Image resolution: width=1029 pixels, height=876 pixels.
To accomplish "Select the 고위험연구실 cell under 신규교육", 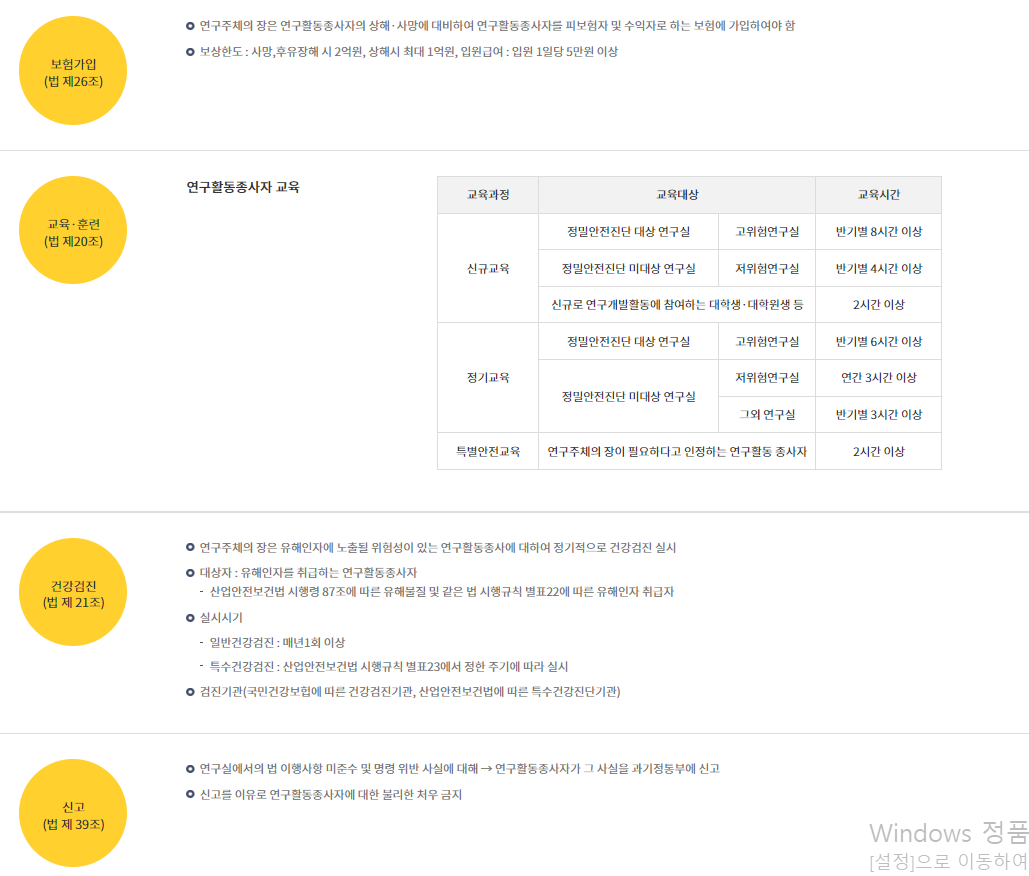I will coord(767,231).
